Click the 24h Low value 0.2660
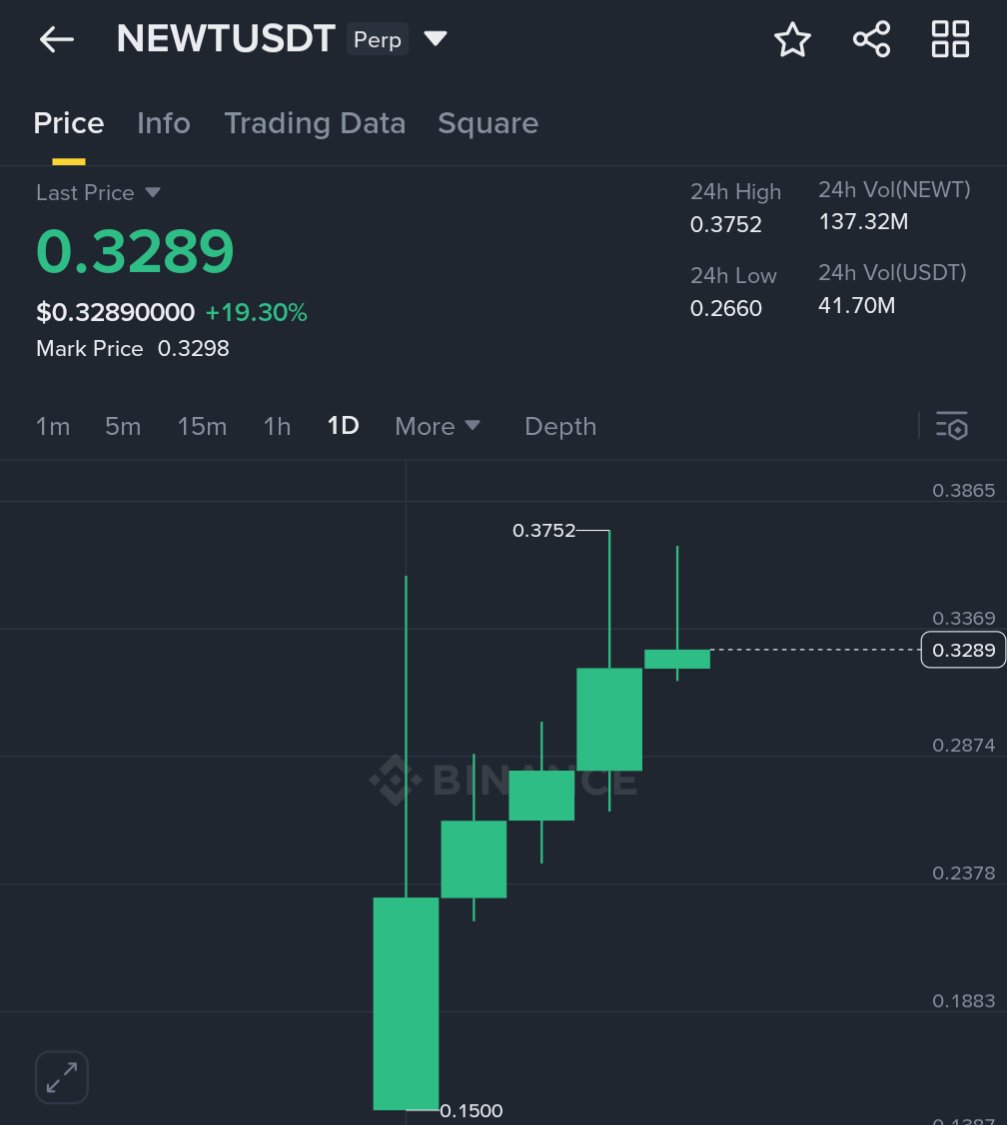 click(x=725, y=308)
